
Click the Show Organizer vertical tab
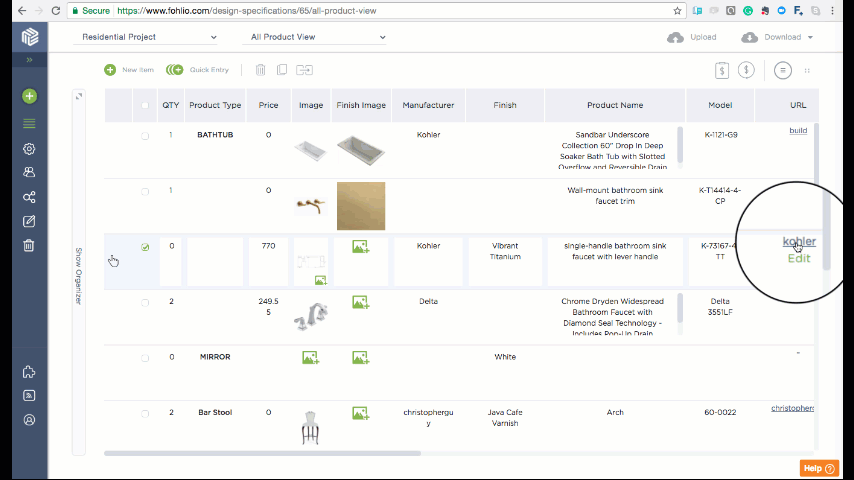[79, 276]
